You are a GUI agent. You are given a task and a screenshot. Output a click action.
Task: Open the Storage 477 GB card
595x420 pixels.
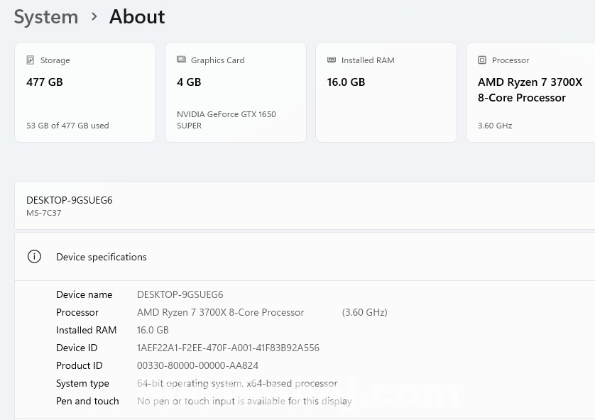[85, 93]
